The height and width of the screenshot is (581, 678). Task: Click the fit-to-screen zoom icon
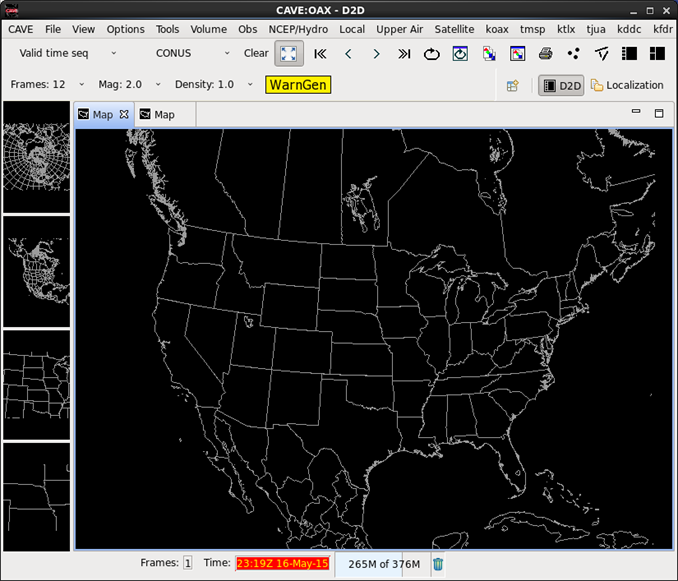coord(289,54)
